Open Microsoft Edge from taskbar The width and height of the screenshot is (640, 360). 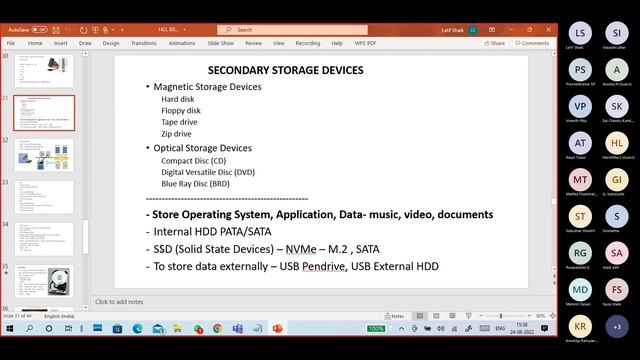click(137, 328)
